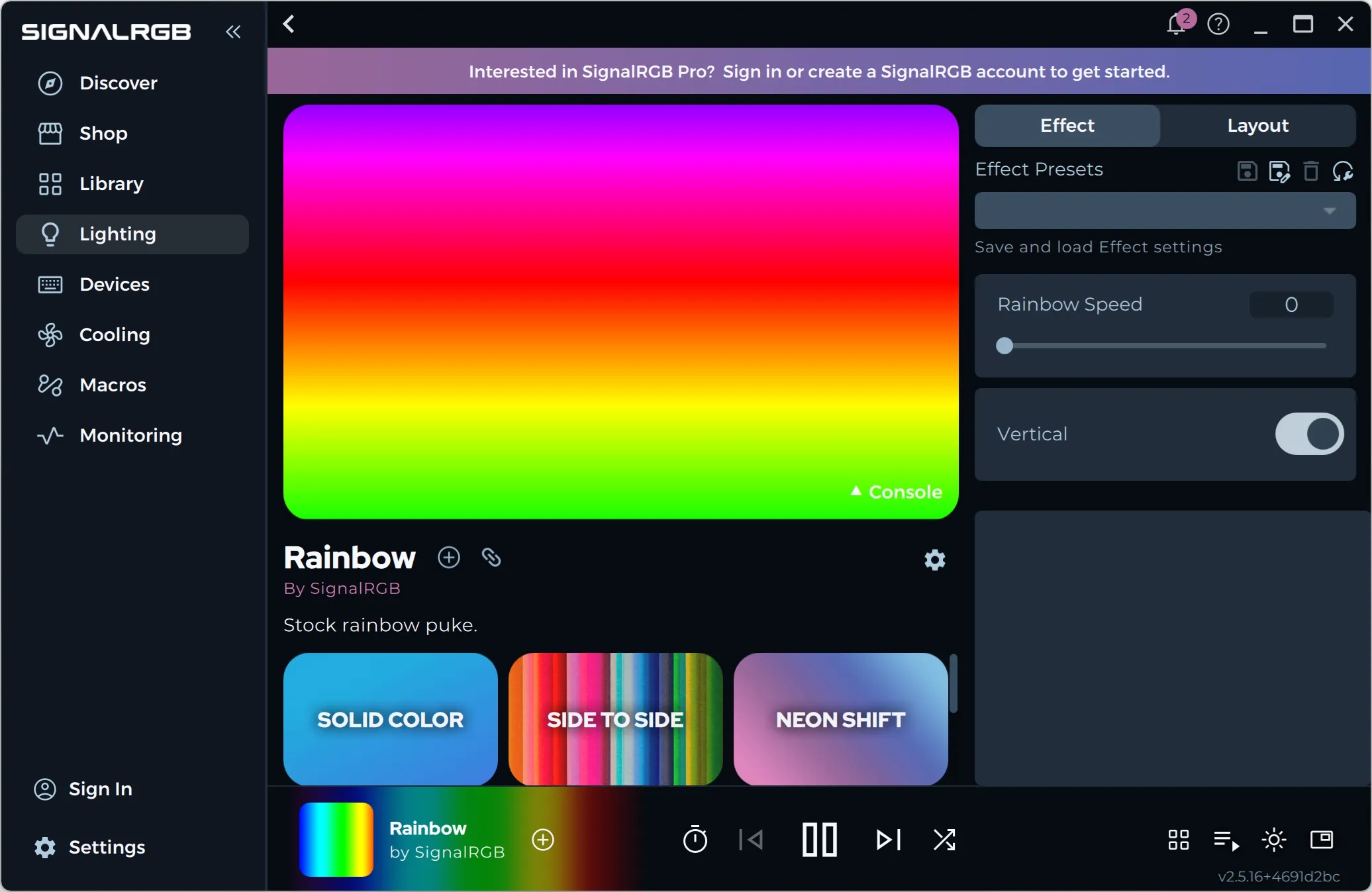Enable shuffle in the playback bar
This screenshot has height=892, width=1372.
tap(944, 840)
